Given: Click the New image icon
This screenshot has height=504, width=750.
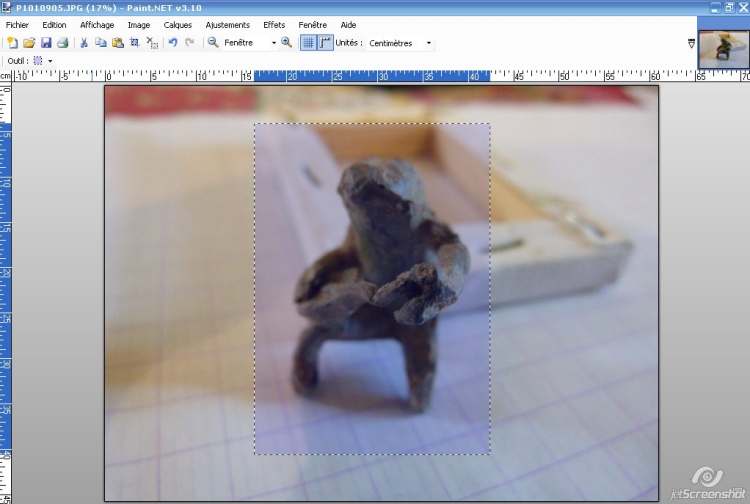Looking at the screenshot, I should 12,43.
